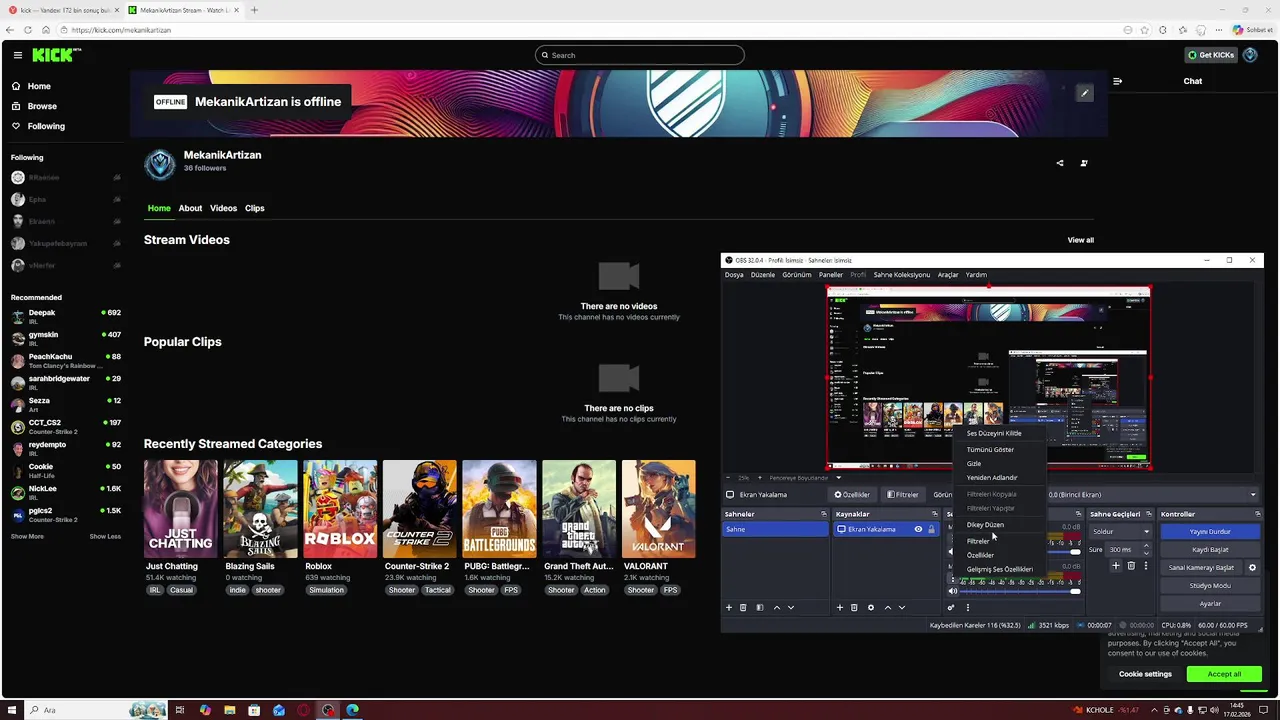1280x720 pixels.
Task: Click Kaydı Başlat to start recording
Action: pyautogui.click(x=1210, y=549)
